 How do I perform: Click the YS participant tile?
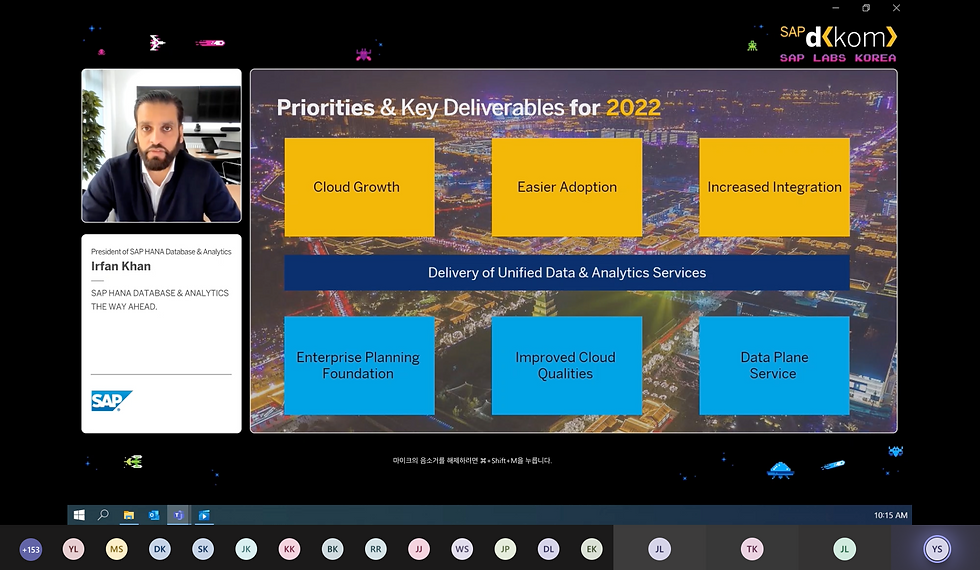pos(937,549)
